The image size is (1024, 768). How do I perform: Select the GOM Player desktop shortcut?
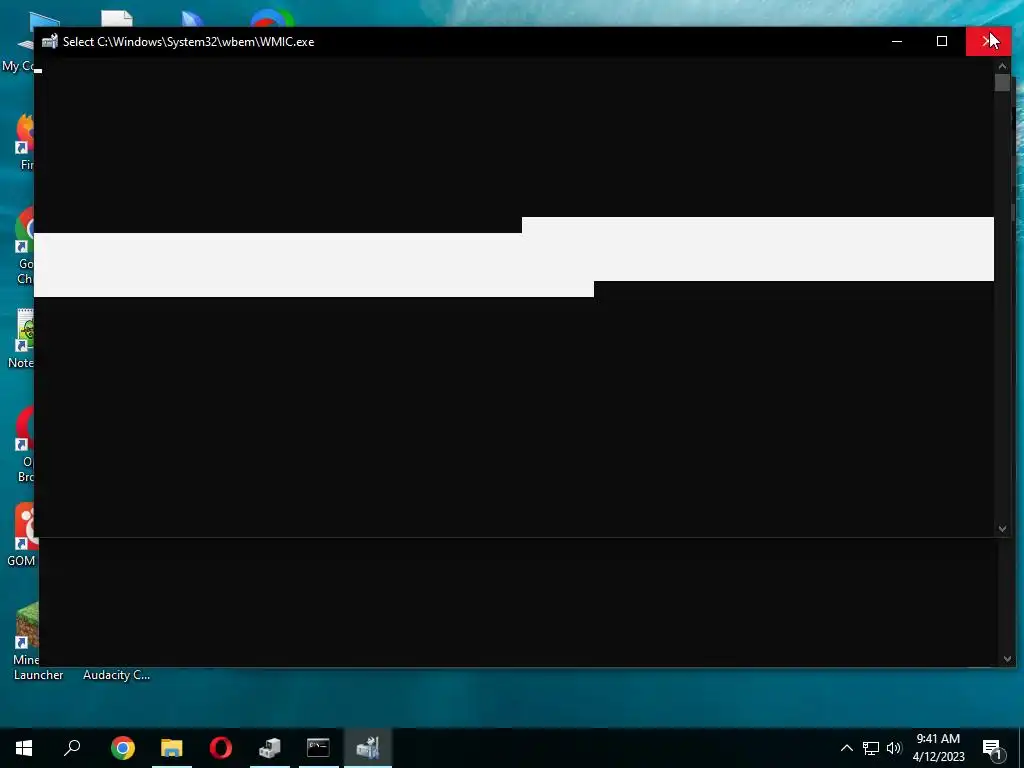pyautogui.click(x=20, y=535)
